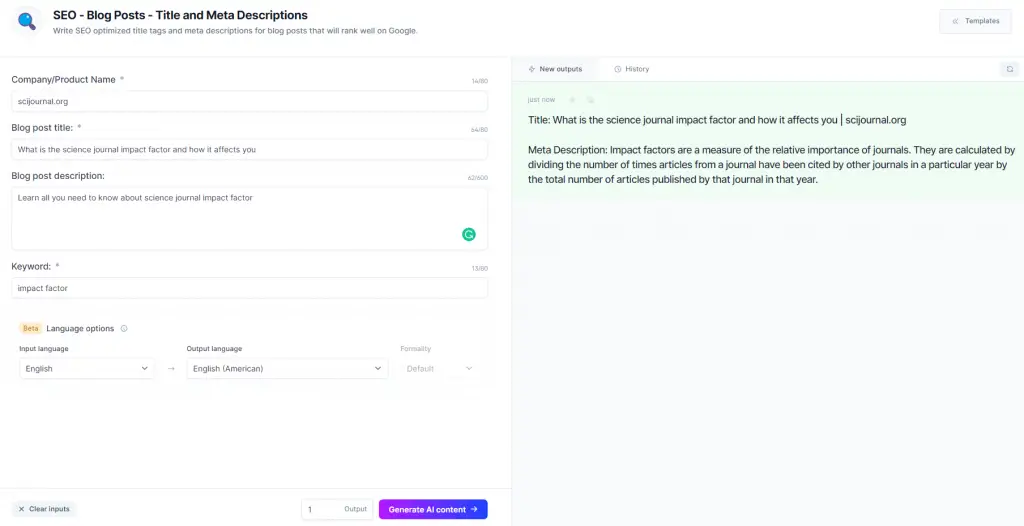This screenshot has width=1024, height=526.
Task: Open the Output language English (American) dropdown
Action: coord(287,369)
